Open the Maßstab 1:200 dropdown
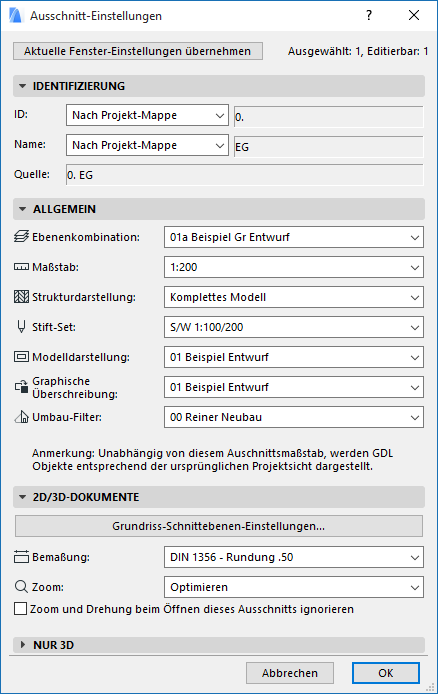The image size is (438, 694). (294, 267)
